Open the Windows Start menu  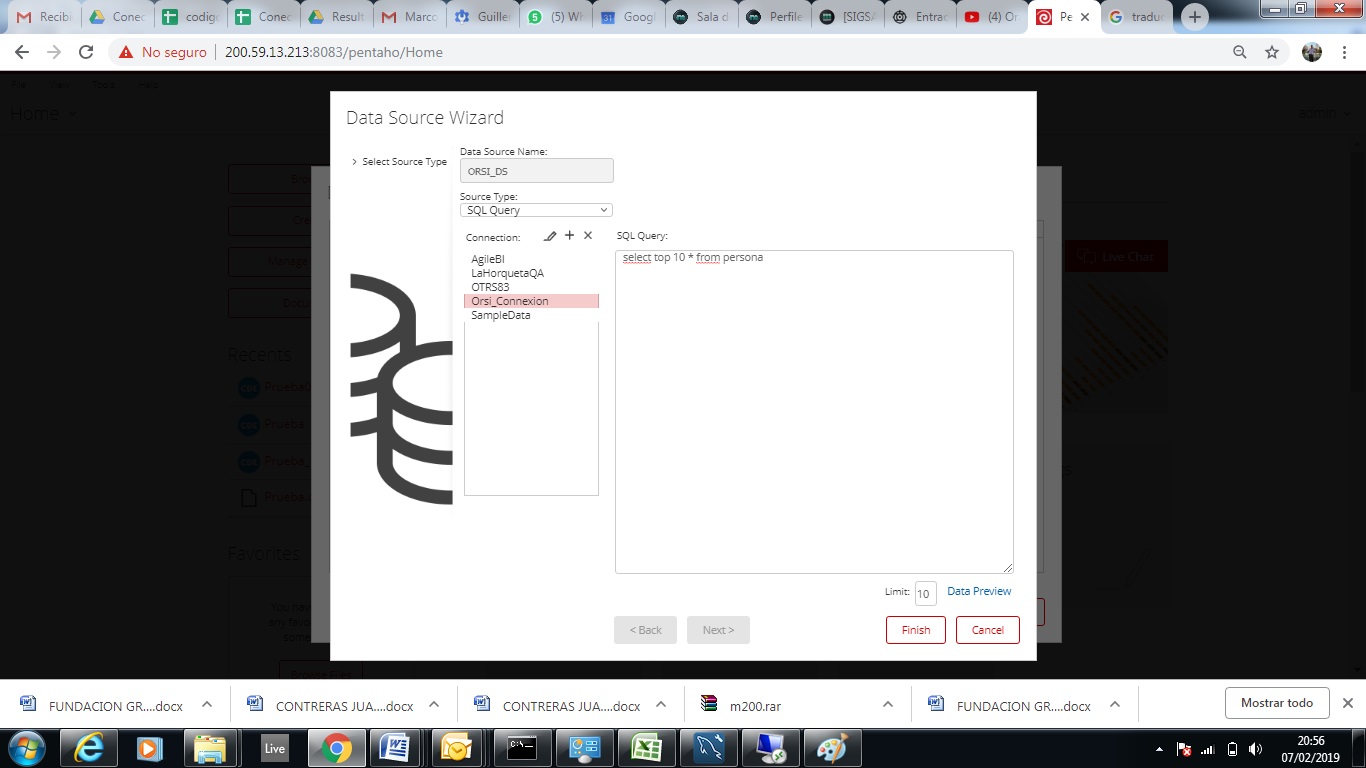point(27,748)
